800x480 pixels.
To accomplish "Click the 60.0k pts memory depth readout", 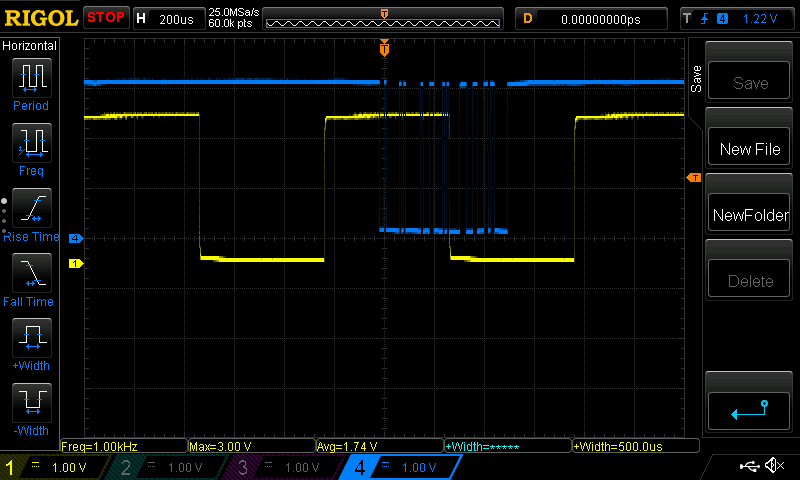I will click(230, 23).
